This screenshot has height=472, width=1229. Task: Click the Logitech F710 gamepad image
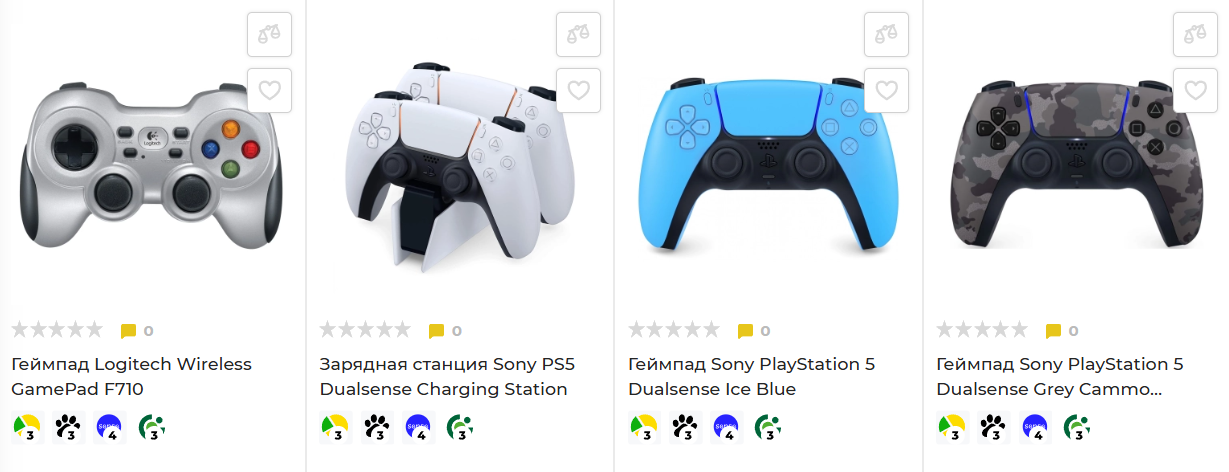point(153,165)
